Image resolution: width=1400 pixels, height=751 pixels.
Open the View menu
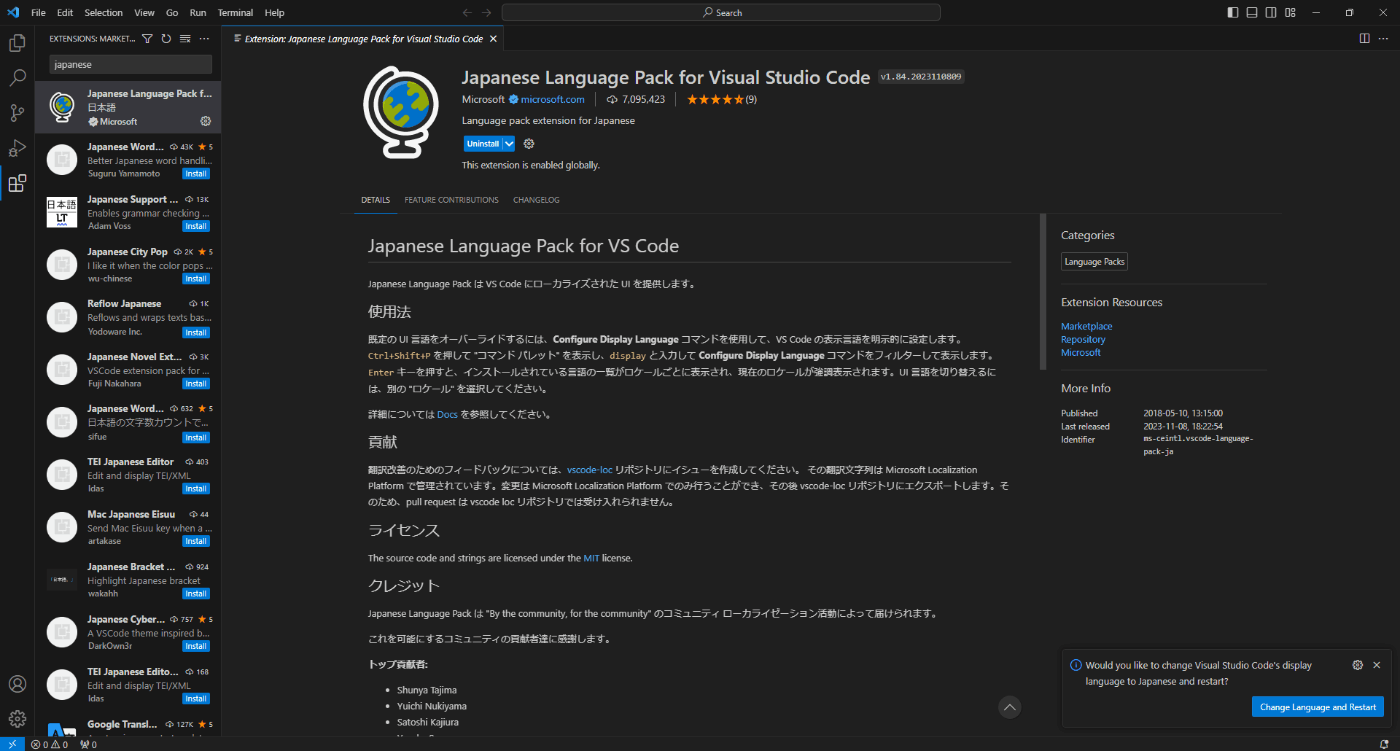tap(144, 13)
